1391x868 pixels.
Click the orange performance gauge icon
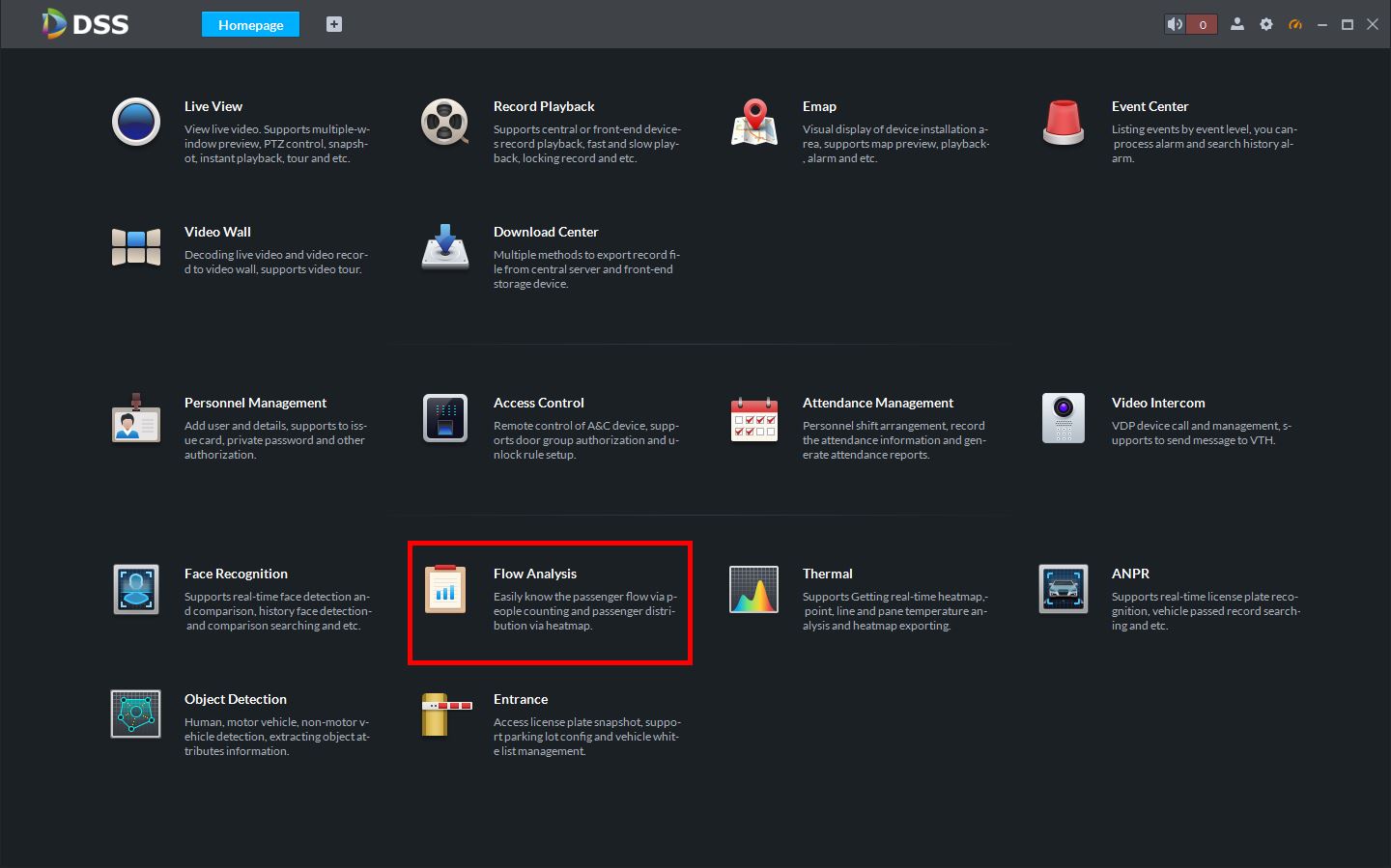pos(1295,24)
